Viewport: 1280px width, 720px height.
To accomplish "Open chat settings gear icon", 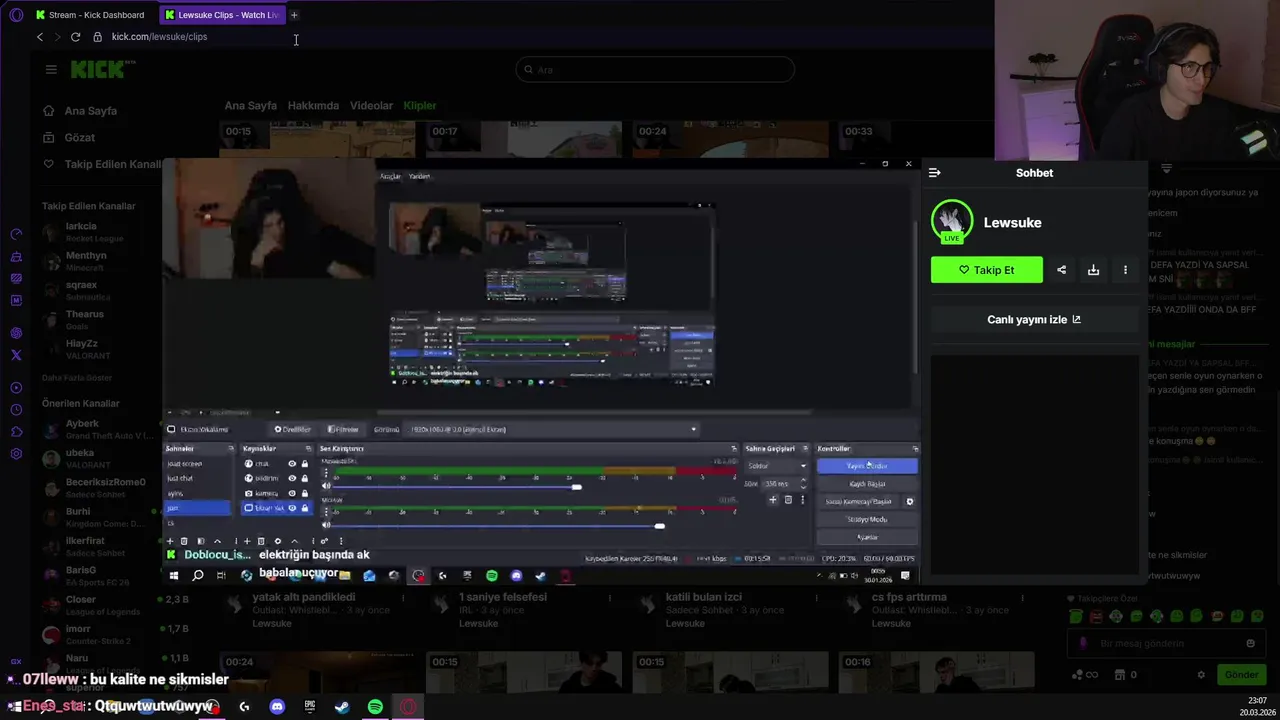I will click(x=1201, y=675).
